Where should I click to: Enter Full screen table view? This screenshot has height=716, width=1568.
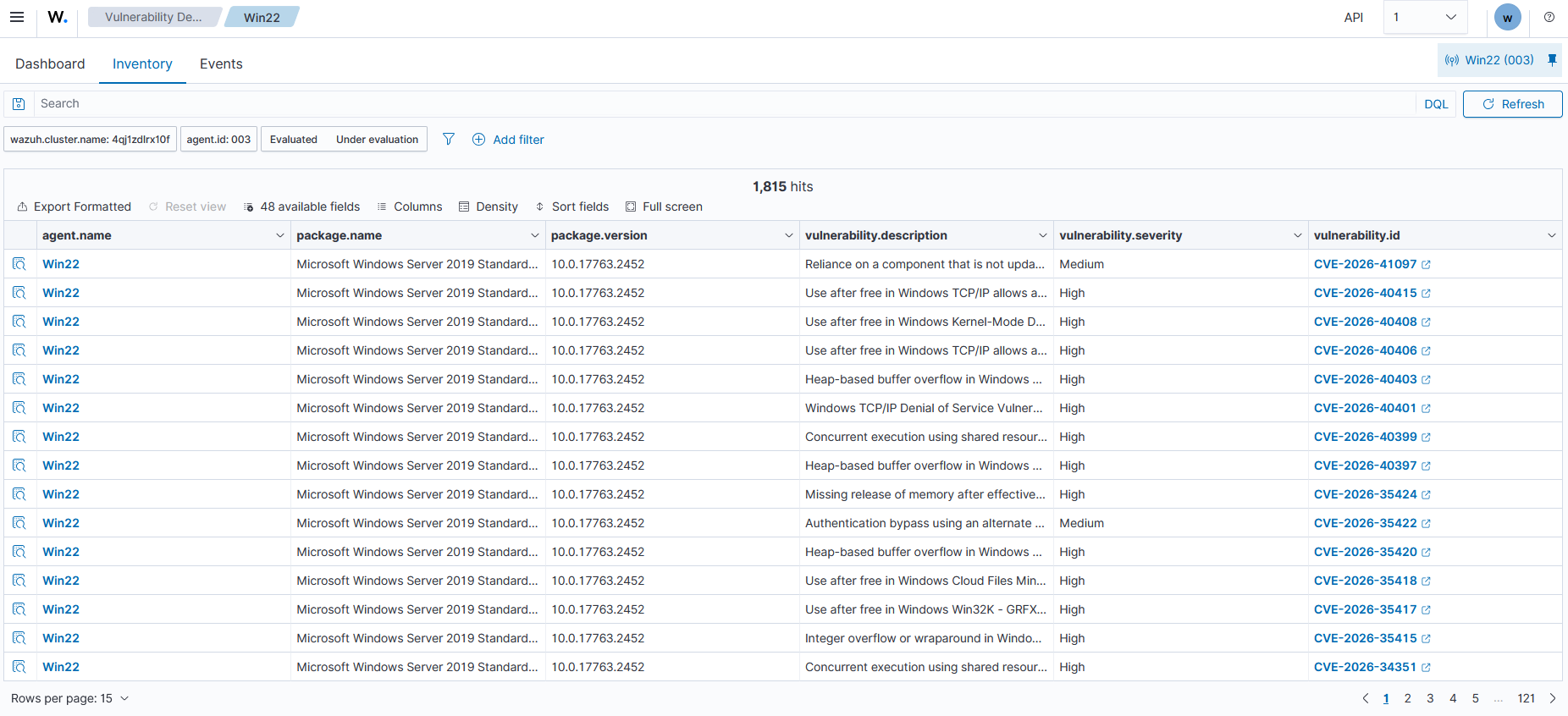coord(665,207)
